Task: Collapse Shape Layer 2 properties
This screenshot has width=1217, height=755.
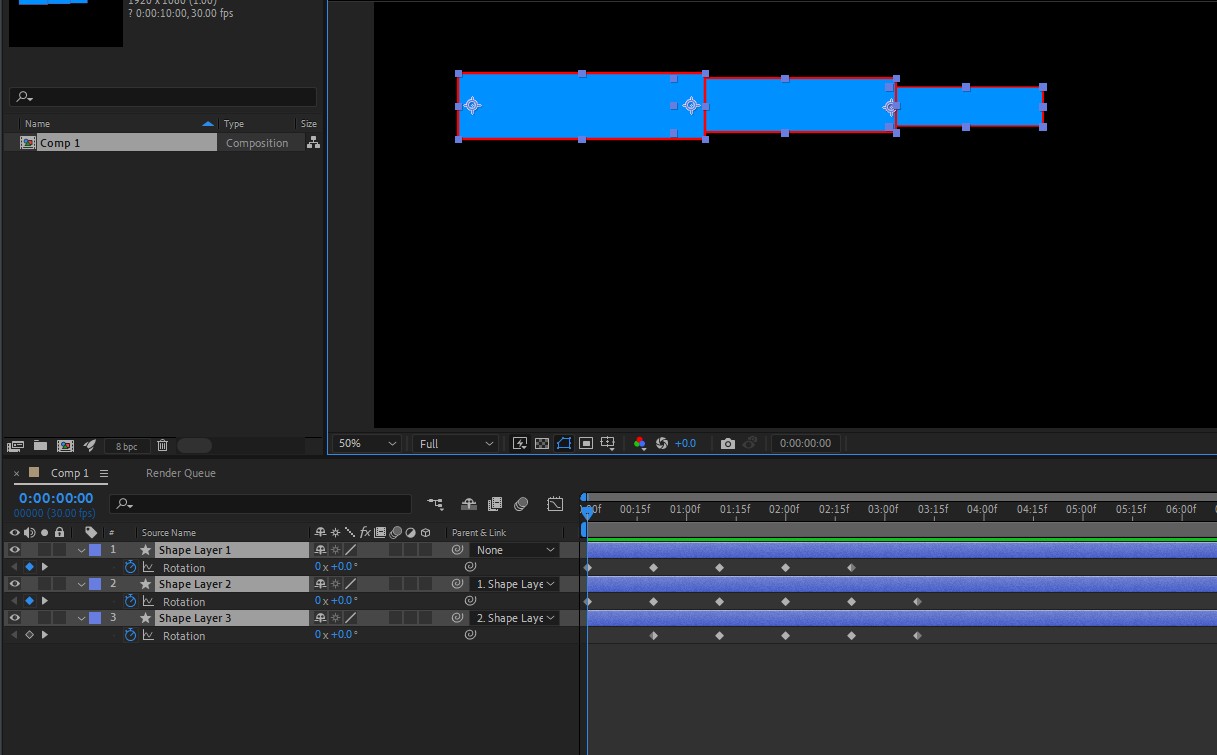Action: click(82, 584)
